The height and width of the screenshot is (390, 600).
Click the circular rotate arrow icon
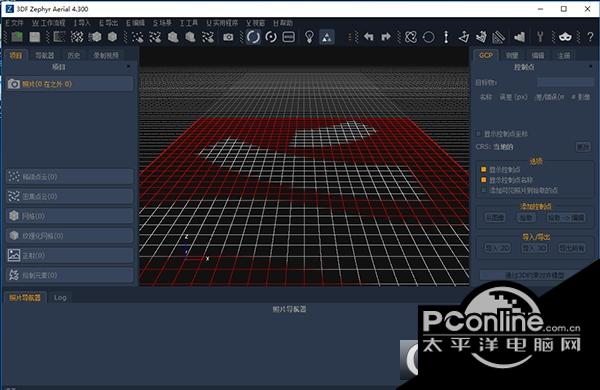point(429,37)
